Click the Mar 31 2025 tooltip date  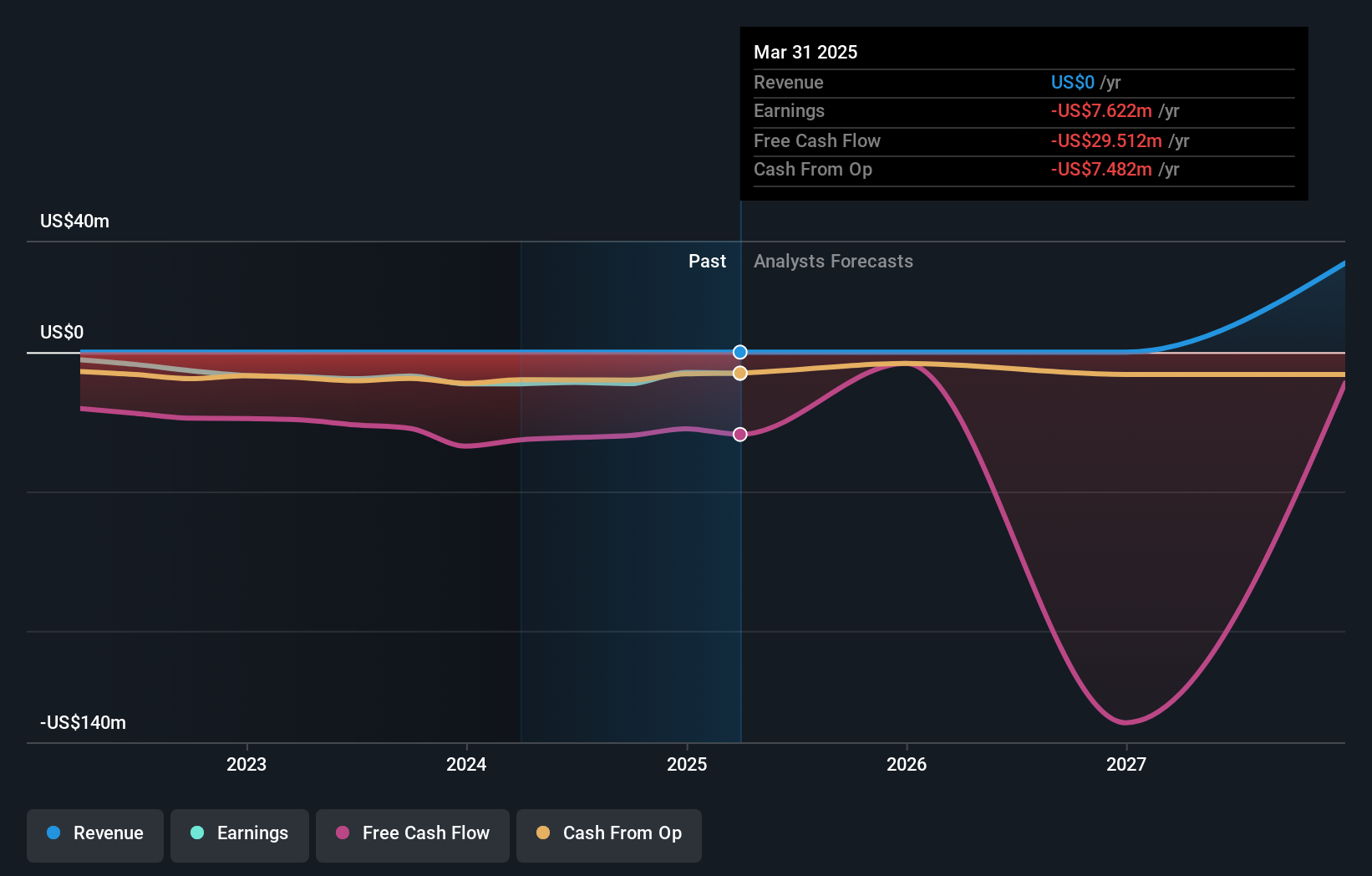click(805, 52)
